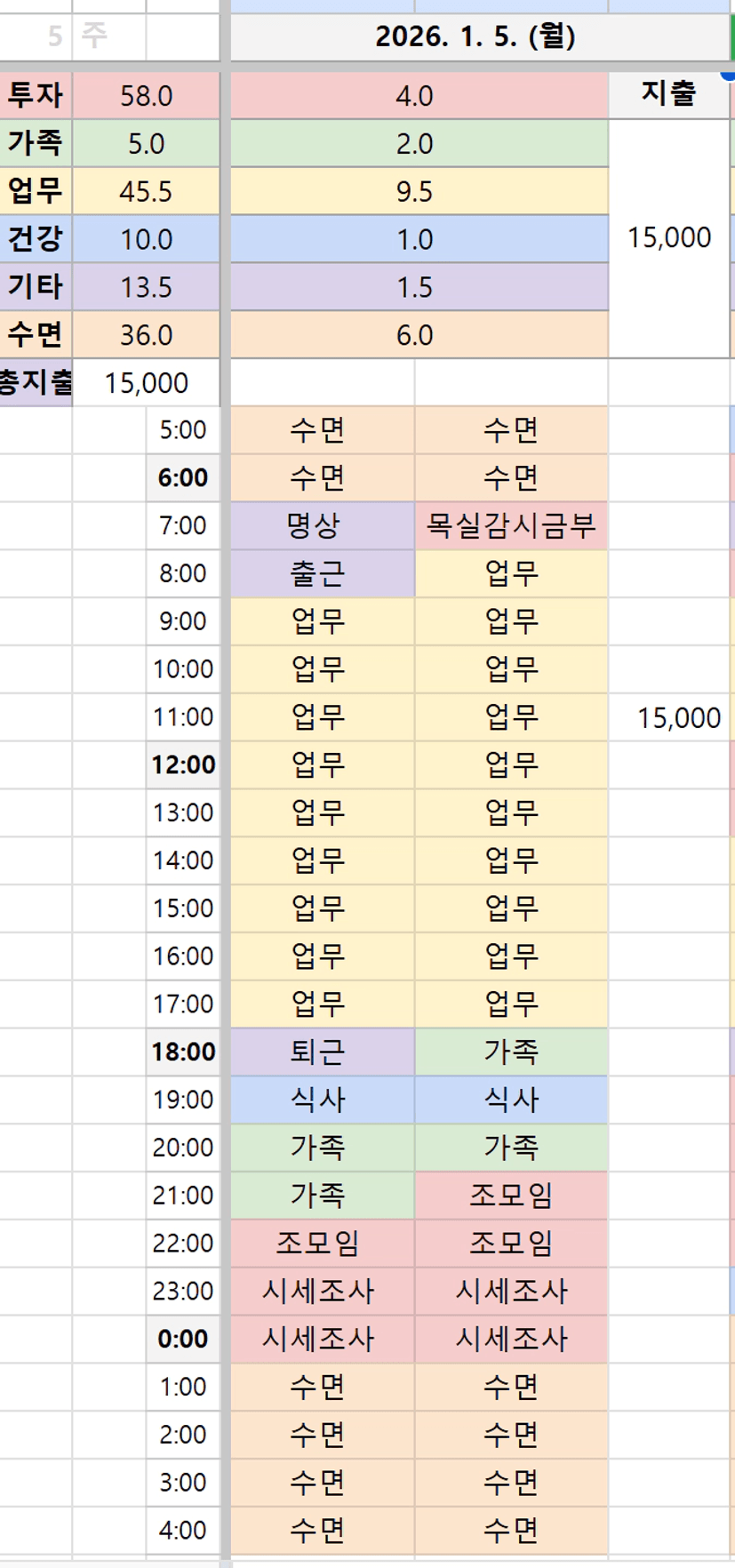Click the weekly 투자 total 58.0

146,96
